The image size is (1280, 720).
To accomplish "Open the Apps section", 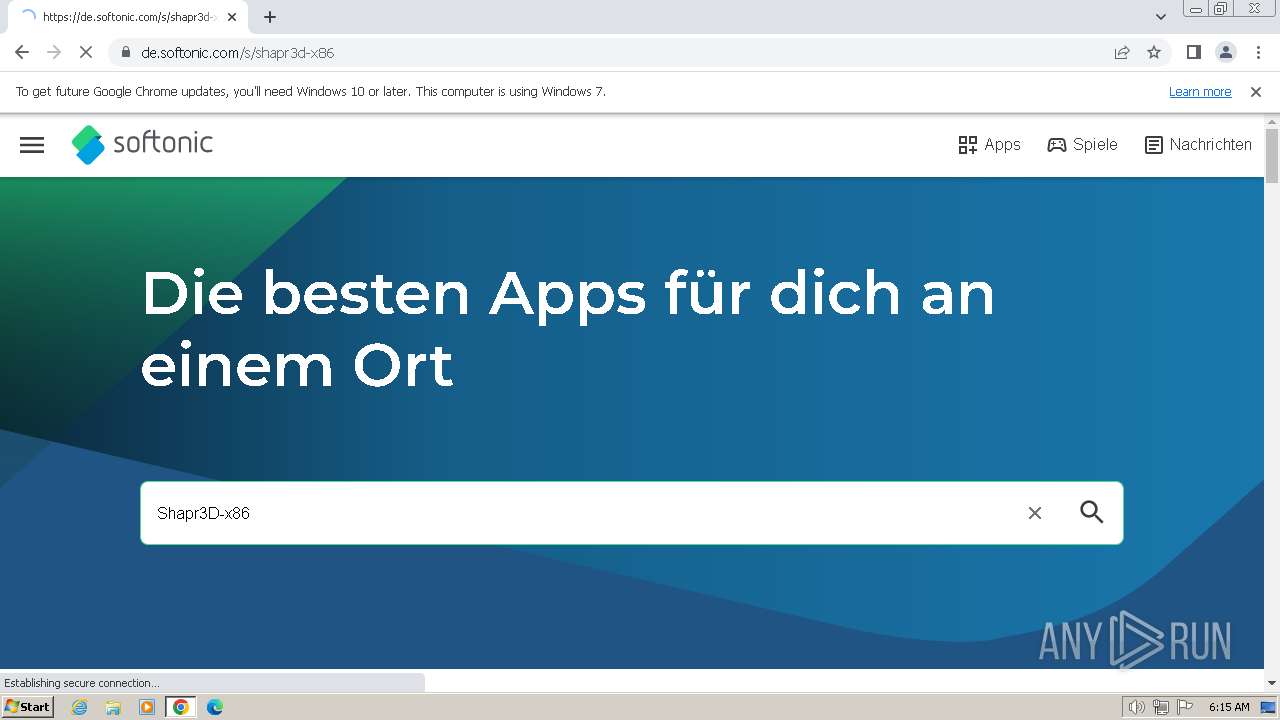I will pyautogui.click(x=989, y=145).
